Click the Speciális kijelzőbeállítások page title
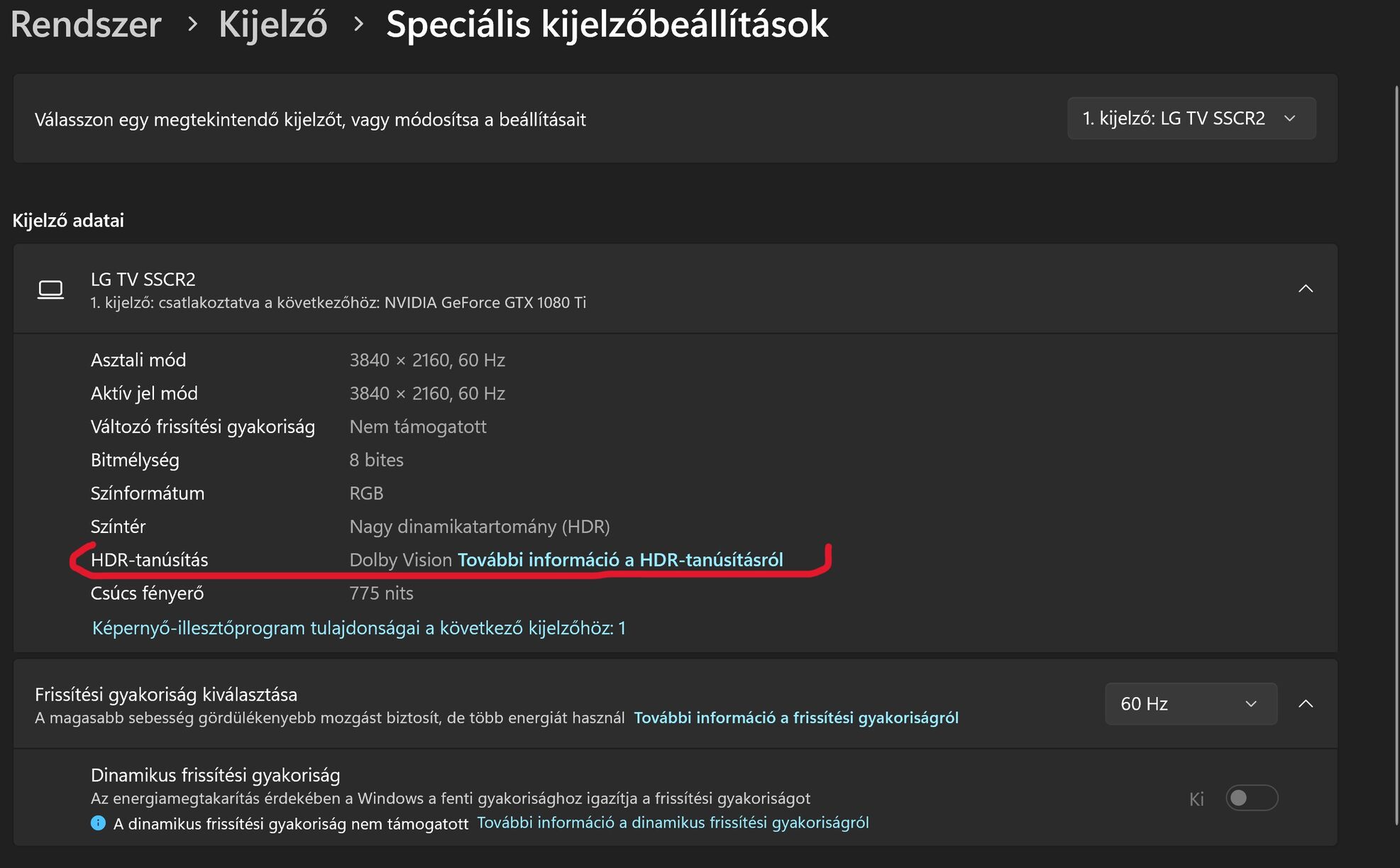 click(607, 24)
